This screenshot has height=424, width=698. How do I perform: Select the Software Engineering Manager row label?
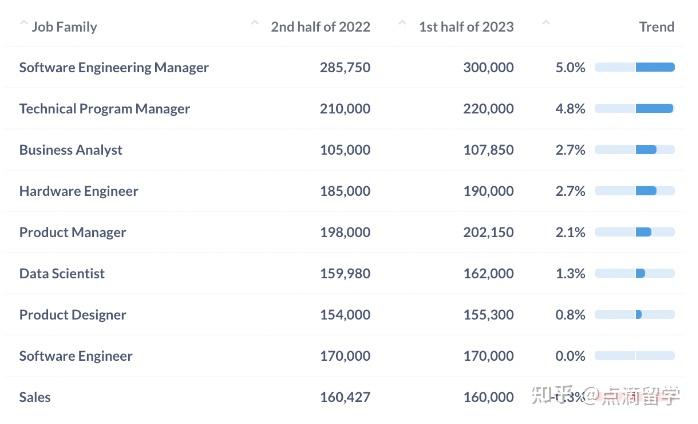114,67
